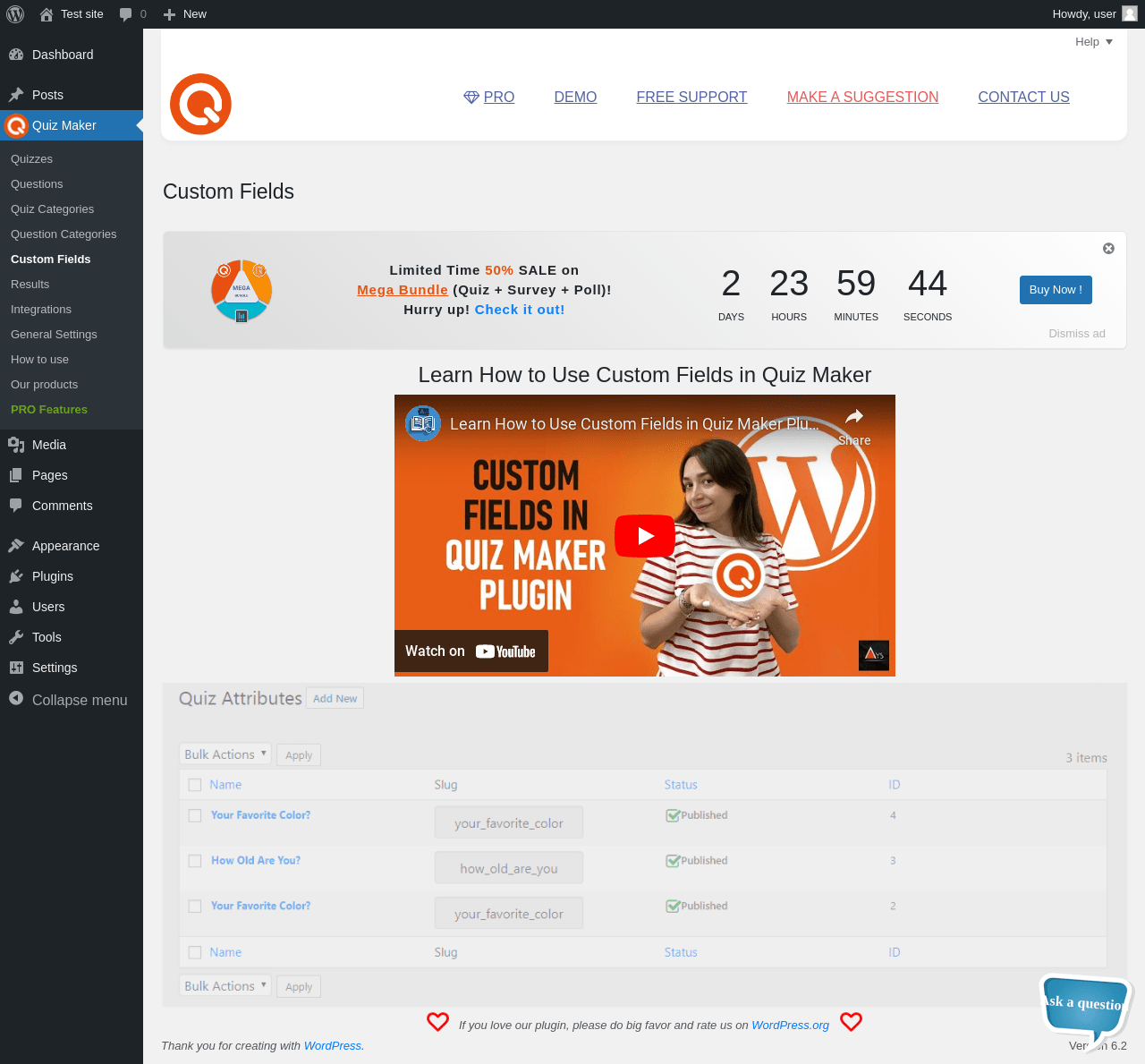Click the Users sidebar icon
The height and width of the screenshot is (1064, 1145).
[x=16, y=607]
